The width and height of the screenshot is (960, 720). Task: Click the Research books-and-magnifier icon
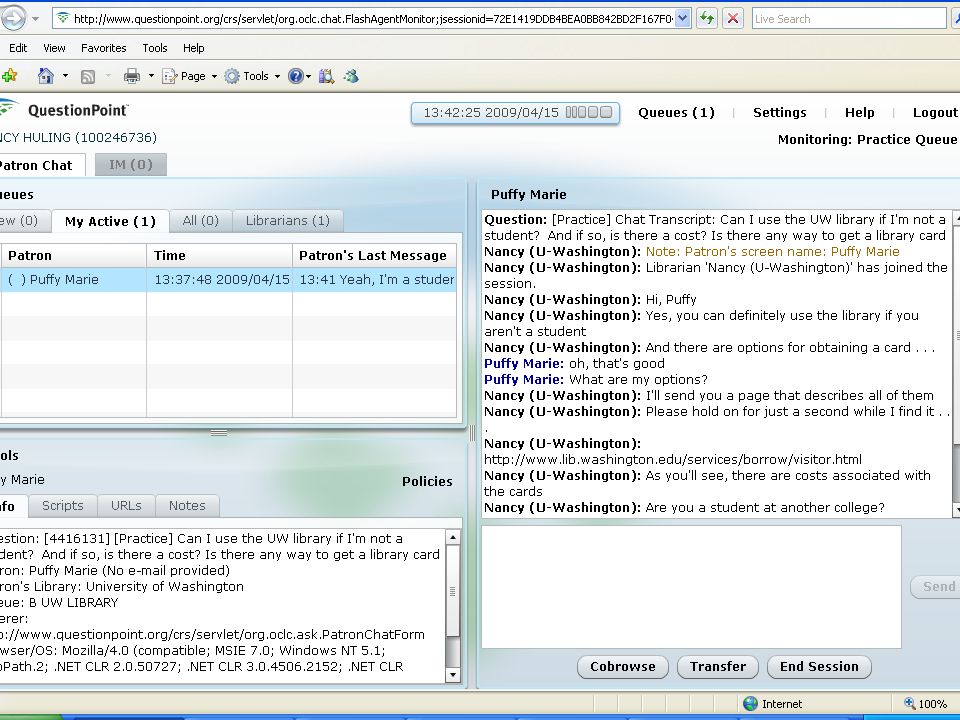[326, 76]
